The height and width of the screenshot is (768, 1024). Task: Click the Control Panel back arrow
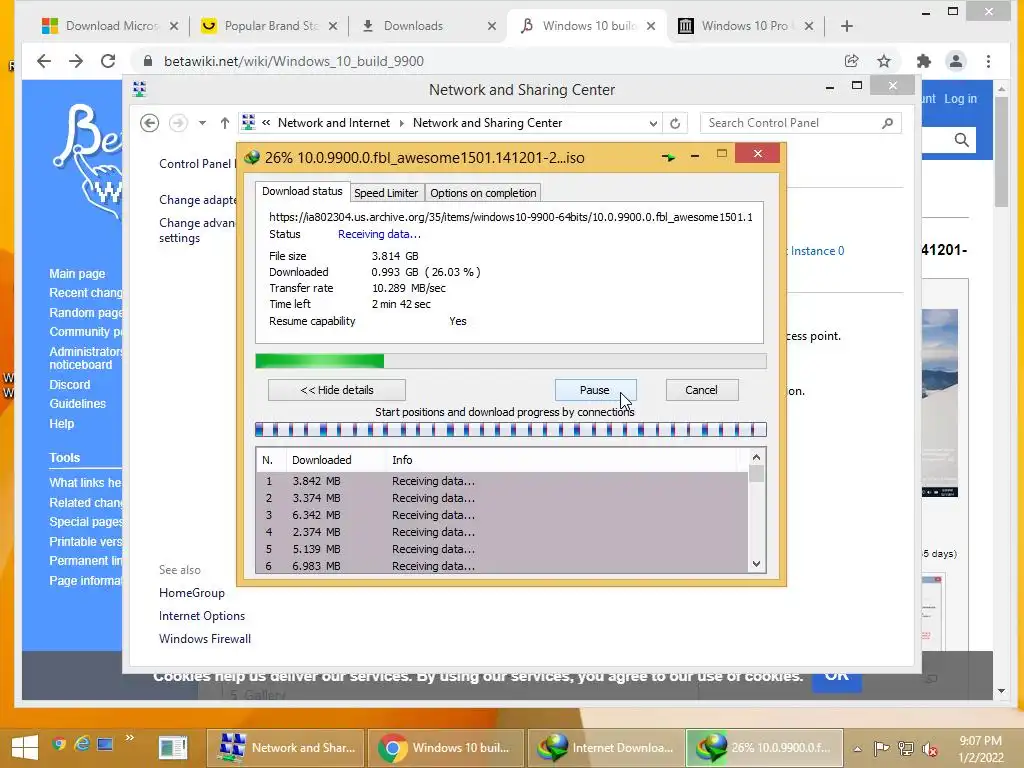coord(150,123)
